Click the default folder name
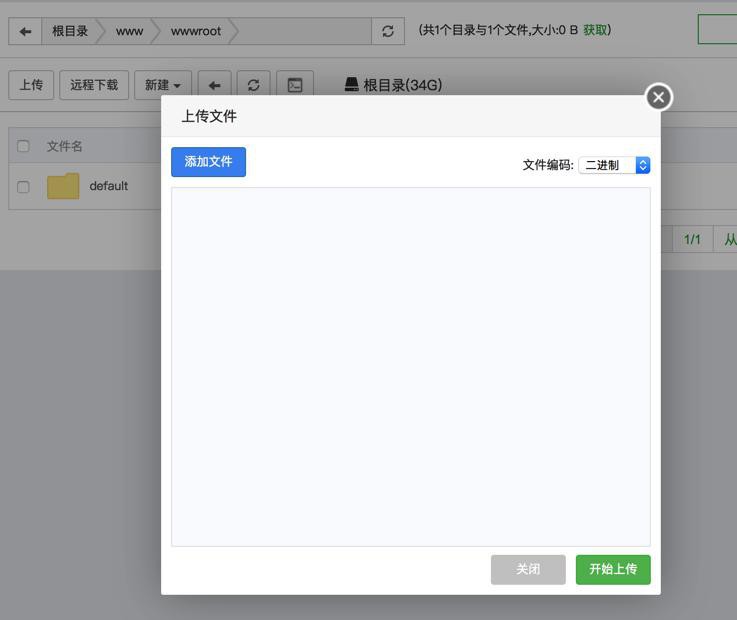The height and width of the screenshot is (620, 737). point(109,186)
